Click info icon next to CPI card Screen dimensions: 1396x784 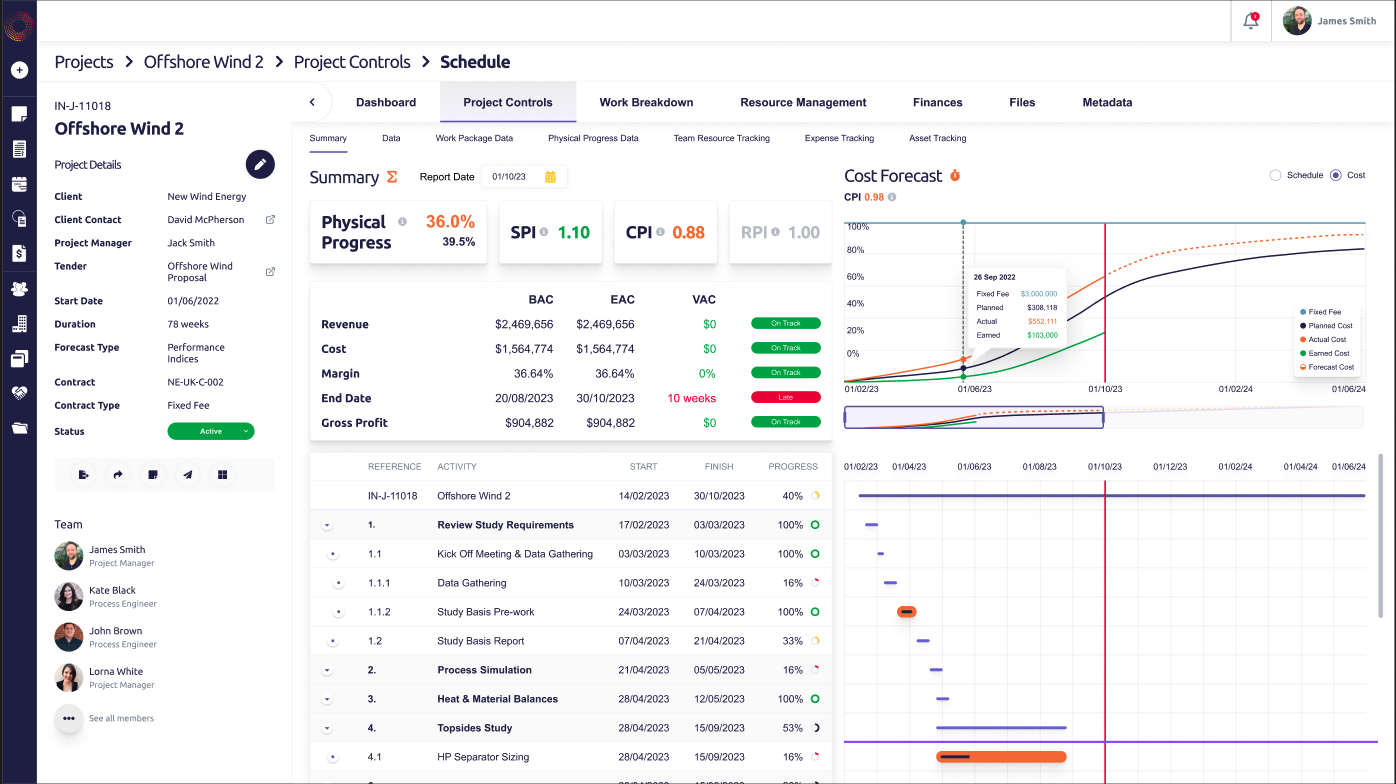(659, 232)
